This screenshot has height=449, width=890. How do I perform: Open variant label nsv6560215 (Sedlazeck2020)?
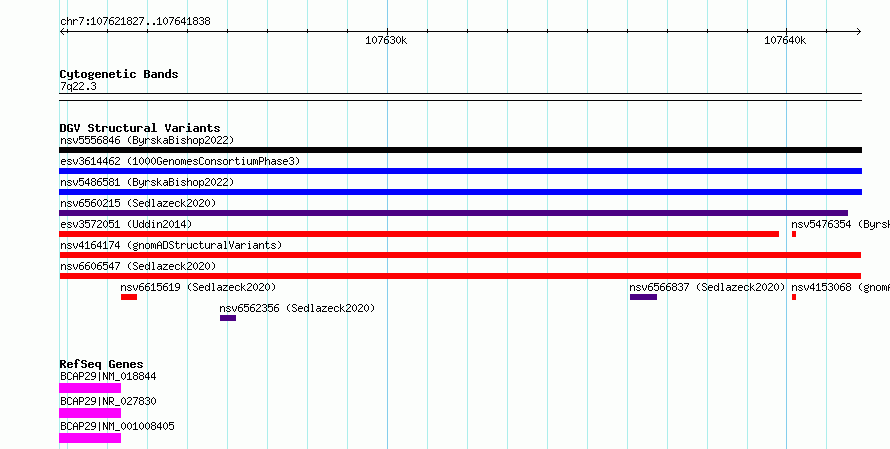pyautogui.click(x=138, y=203)
